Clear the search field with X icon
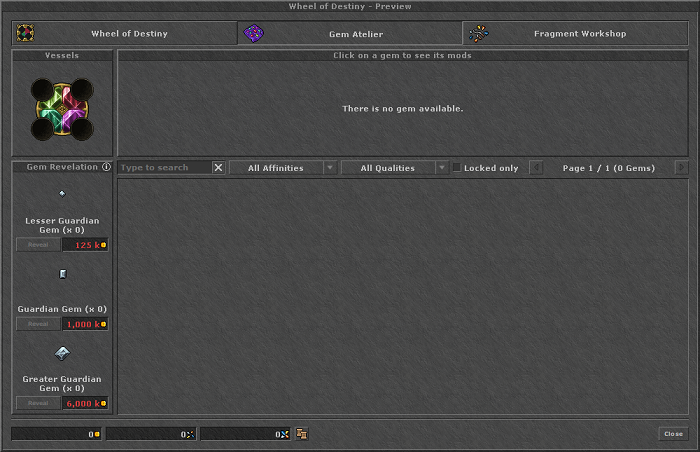This screenshot has height=452, width=700. pyautogui.click(x=219, y=168)
